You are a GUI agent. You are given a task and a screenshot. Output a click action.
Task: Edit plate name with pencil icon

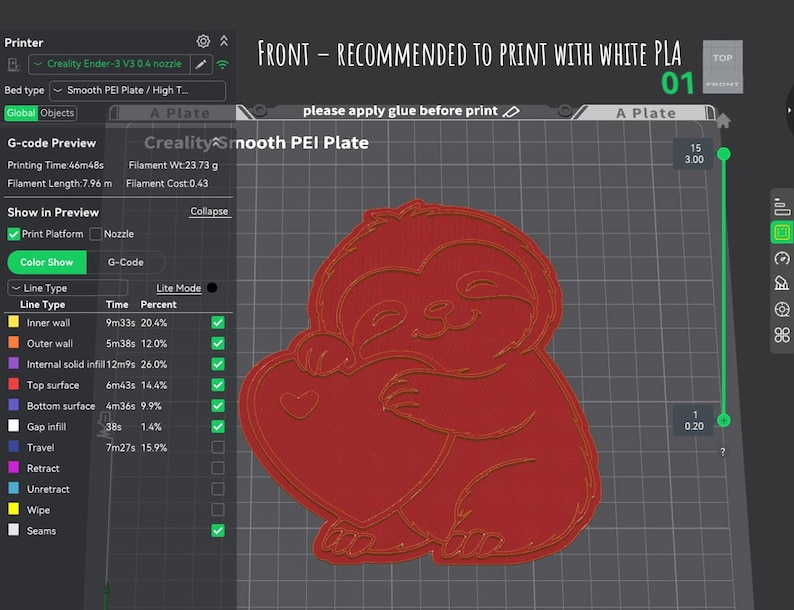tap(511, 111)
